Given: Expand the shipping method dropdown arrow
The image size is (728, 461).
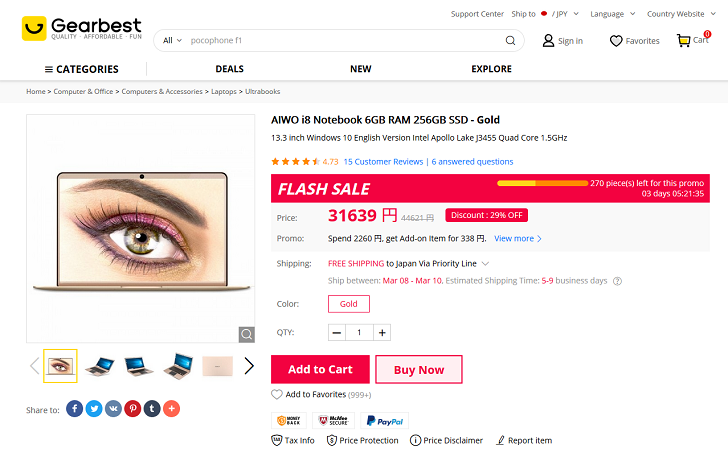Looking at the screenshot, I should pos(486,264).
